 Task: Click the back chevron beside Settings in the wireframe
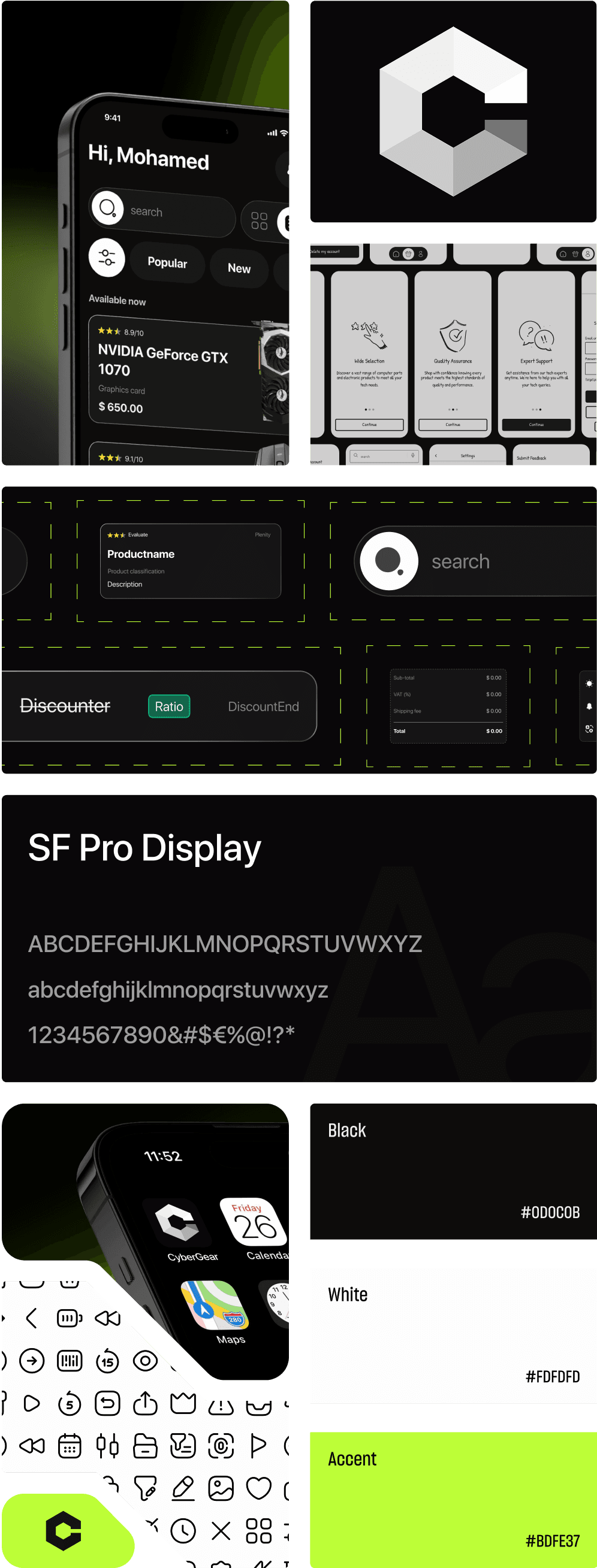(x=436, y=455)
